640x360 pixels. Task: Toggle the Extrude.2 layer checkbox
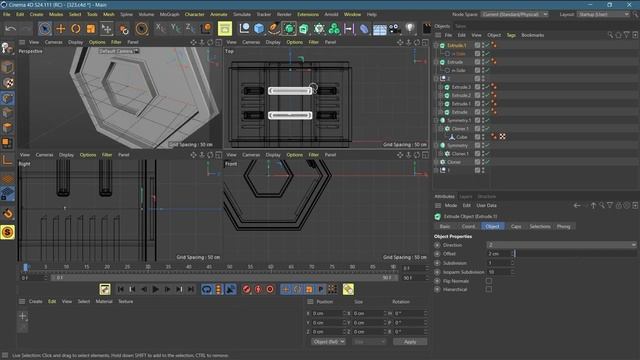tap(477, 95)
